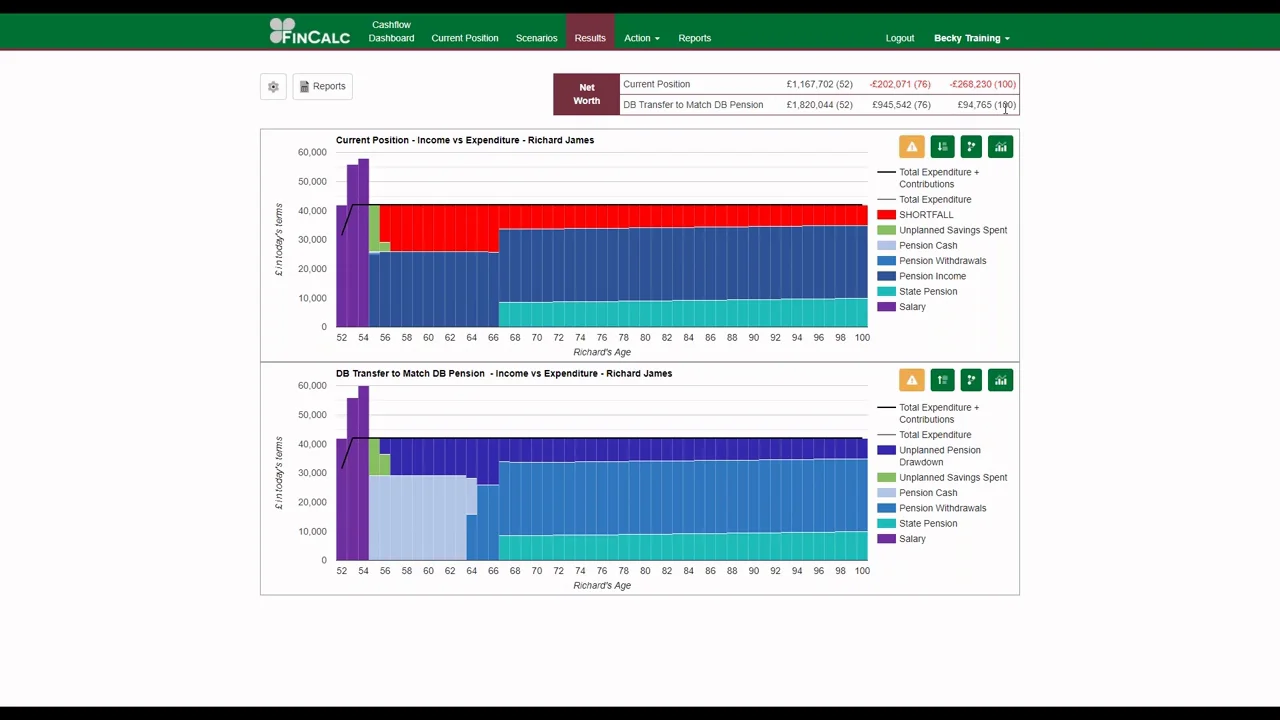Image resolution: width=1280 pixels, height=720 pixels.
Task: Expand the Becky Training user menu
Action: 972,38
